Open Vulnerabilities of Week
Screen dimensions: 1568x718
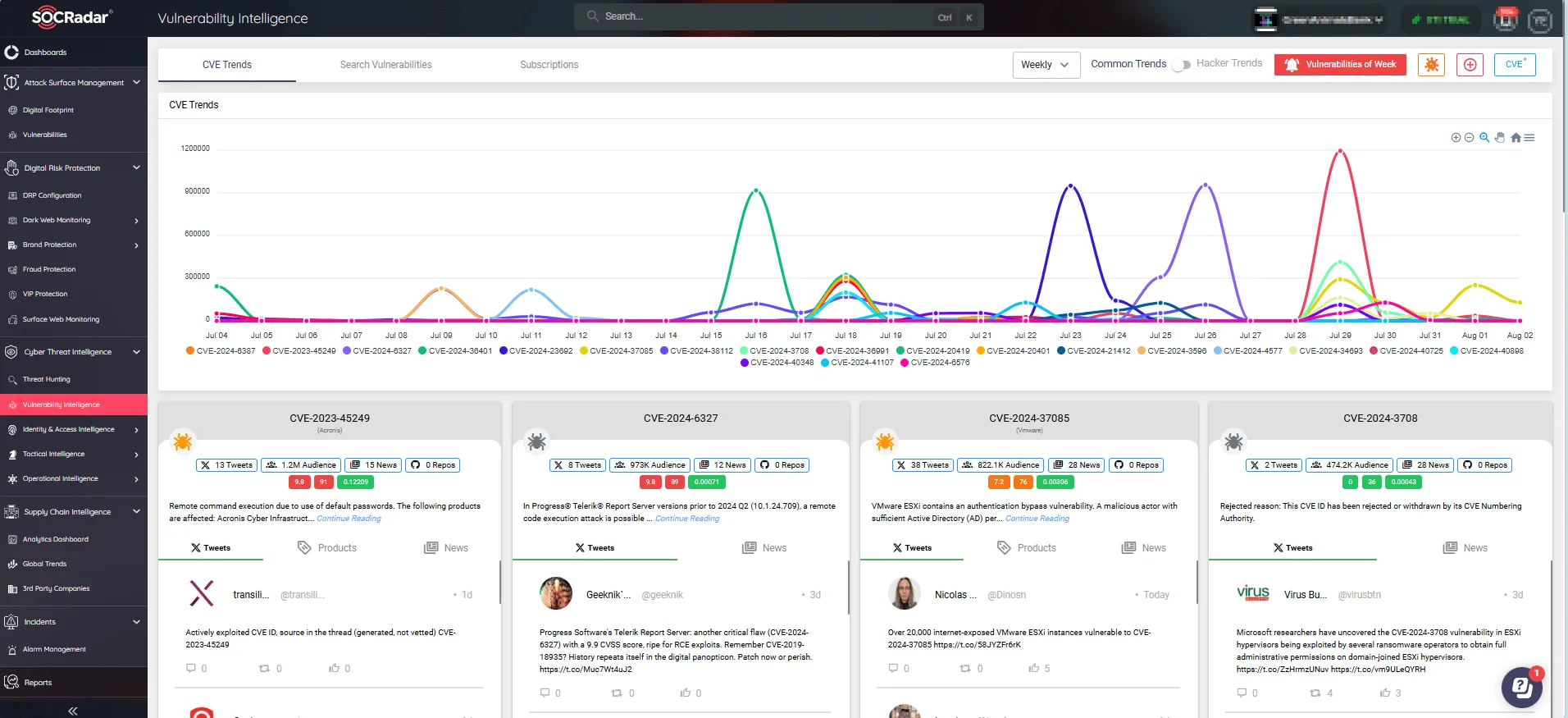coord(1340,65)
